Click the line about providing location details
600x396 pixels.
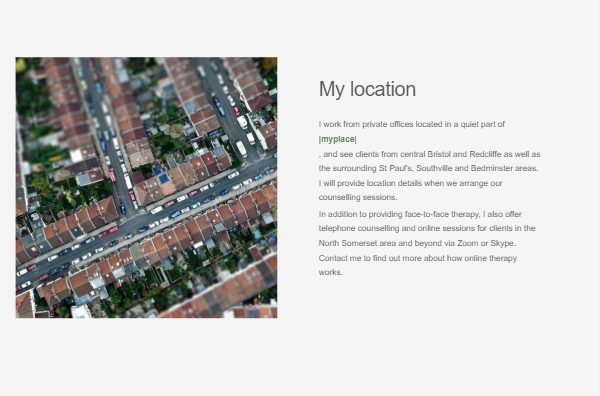(x=411, y=183)
